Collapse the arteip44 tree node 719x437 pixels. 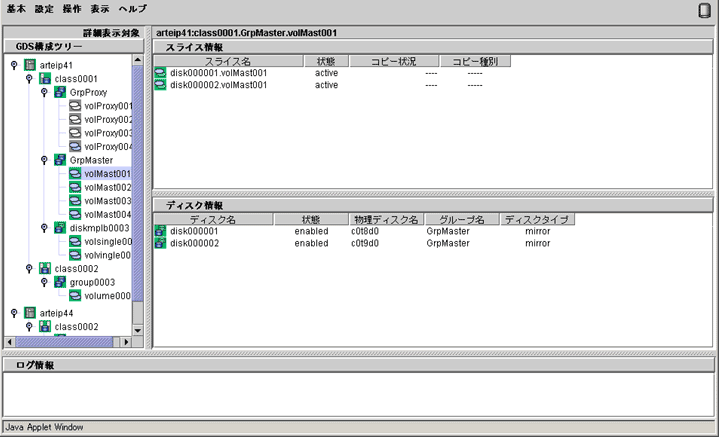(x=14, y=313)
